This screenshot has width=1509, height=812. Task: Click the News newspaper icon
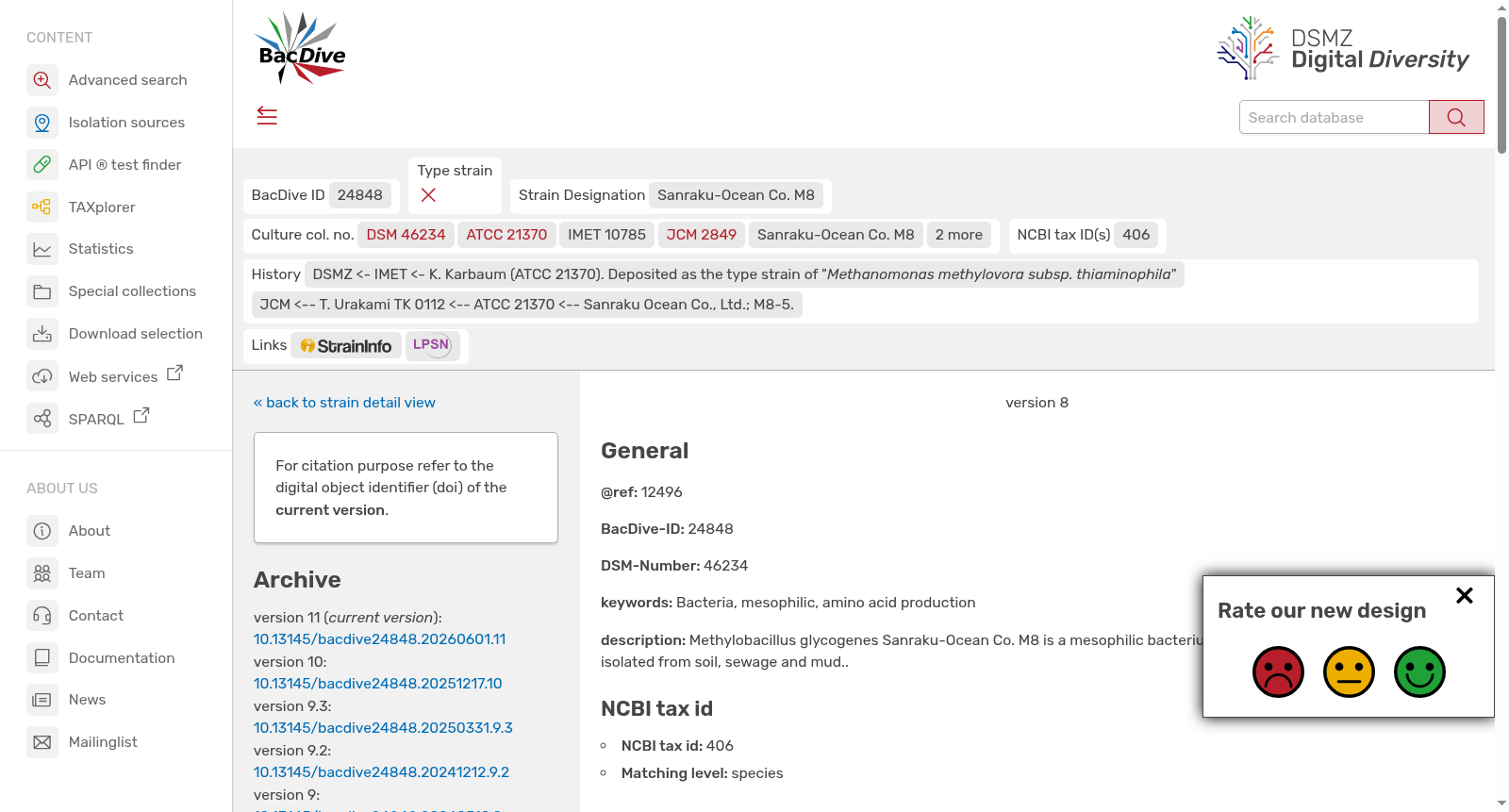point(42,700)
